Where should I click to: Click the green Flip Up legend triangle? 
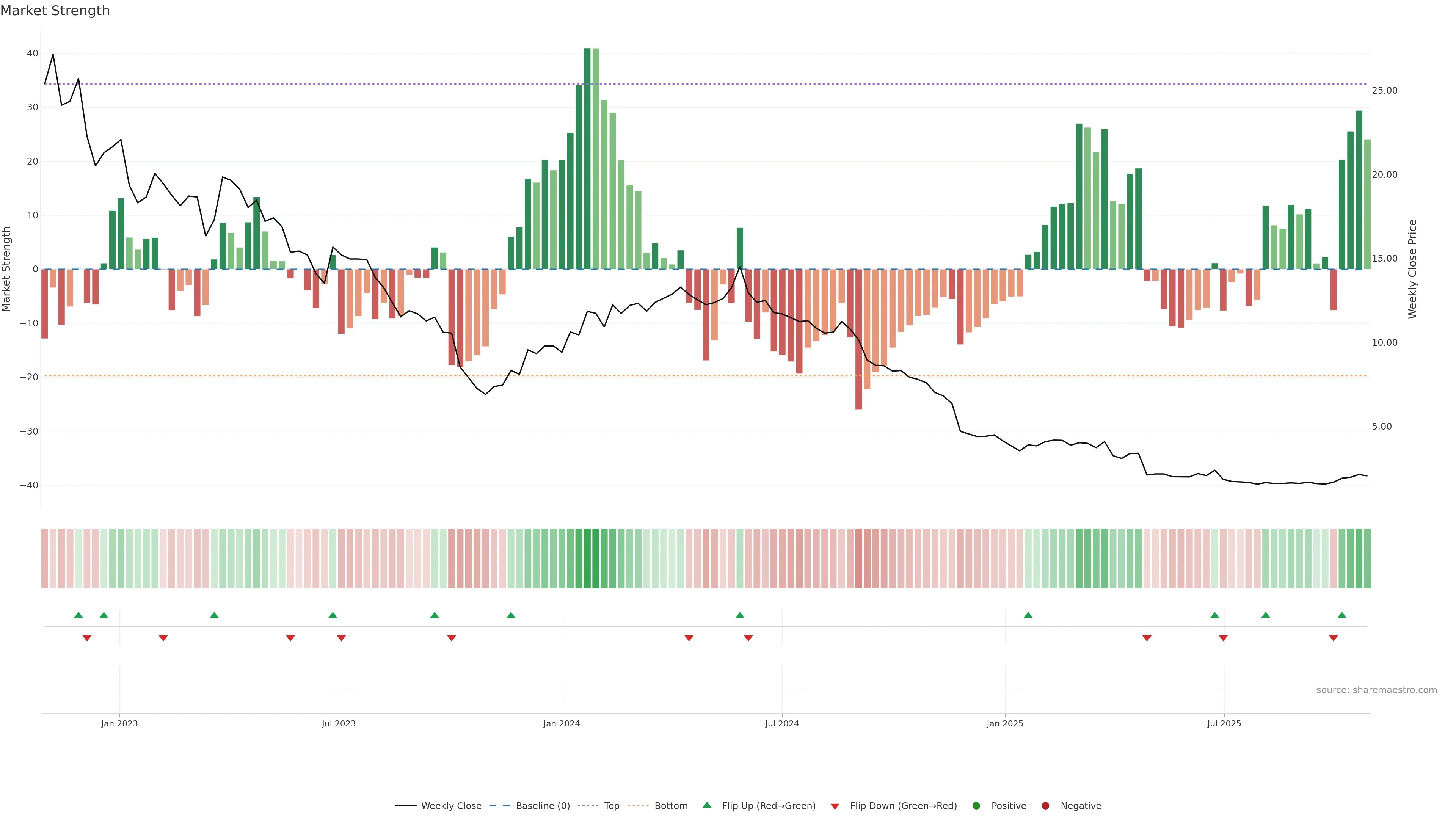[706, 805]
